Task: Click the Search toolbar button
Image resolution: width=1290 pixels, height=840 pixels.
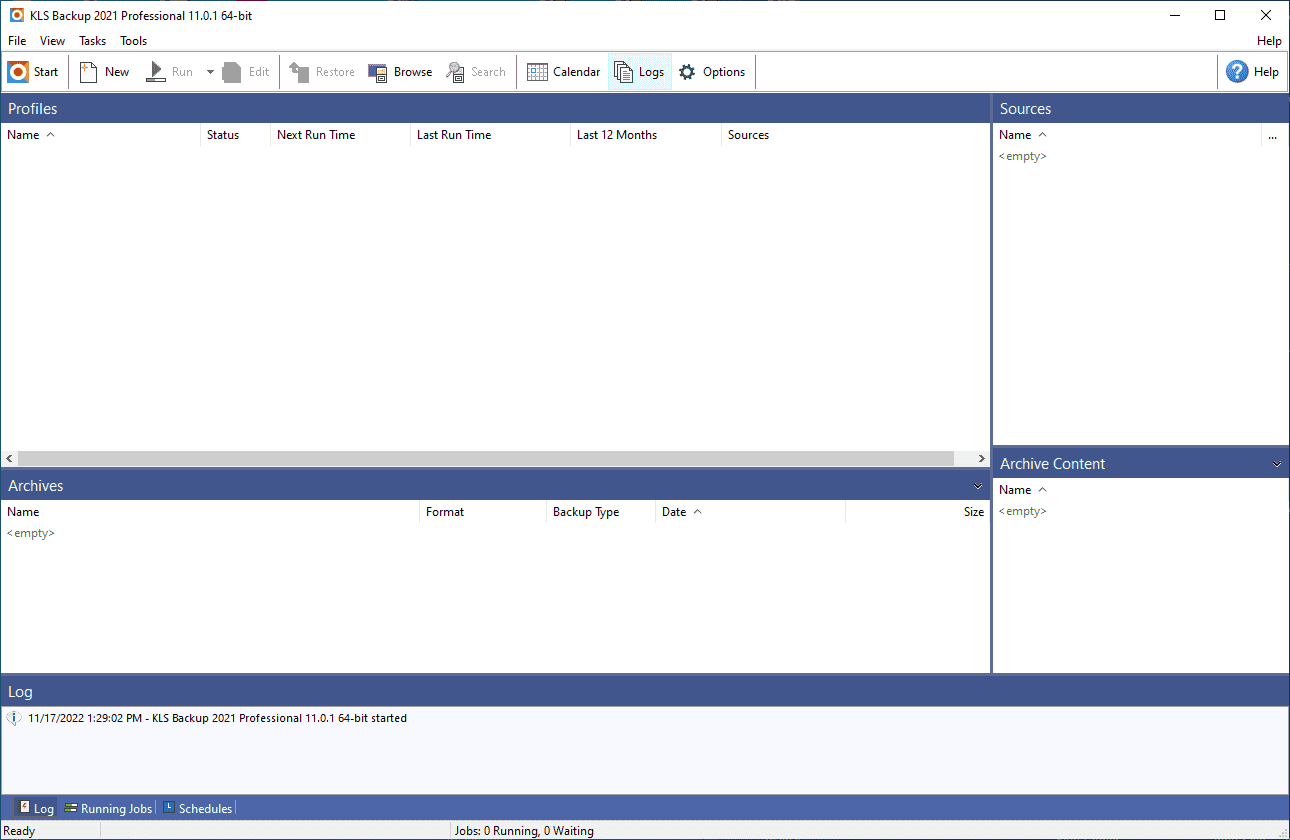Action: pyautogui.click(x=476, y=72)
